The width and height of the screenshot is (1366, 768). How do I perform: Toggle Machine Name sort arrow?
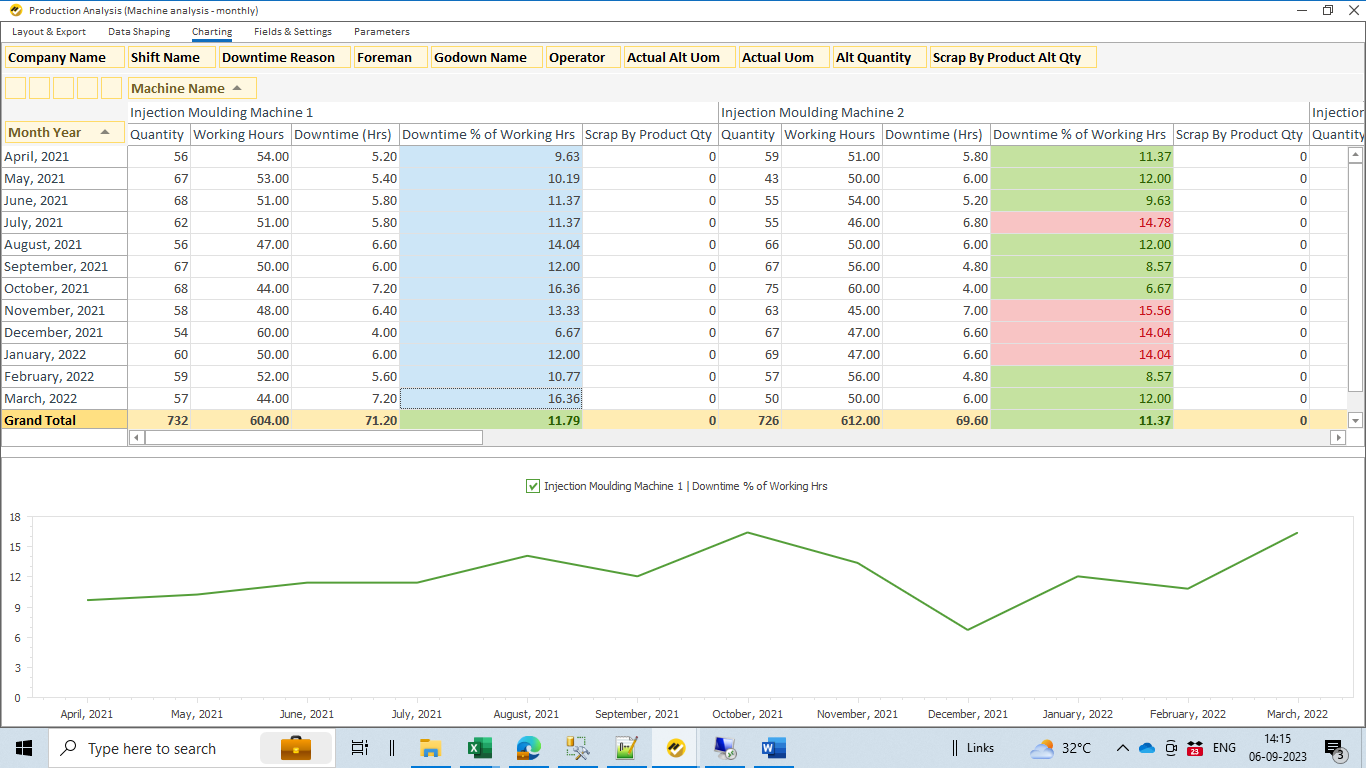[x=237, y=88]
